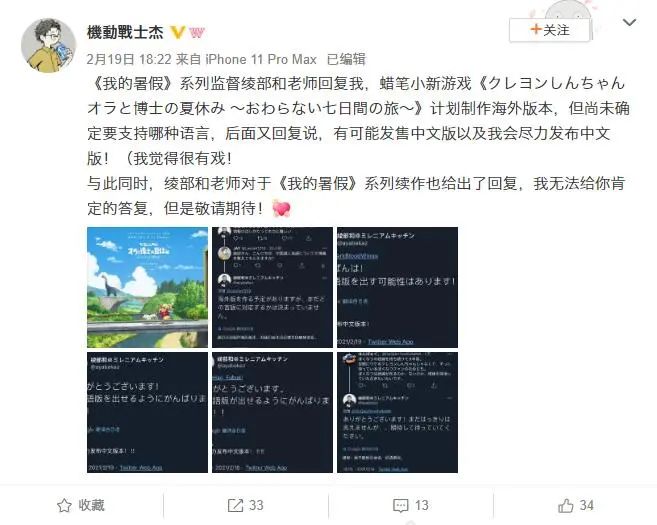The width and height of the screenshot is (657, 525).
Task: Click the username 機動戰士杰
Action: (125, 32)
